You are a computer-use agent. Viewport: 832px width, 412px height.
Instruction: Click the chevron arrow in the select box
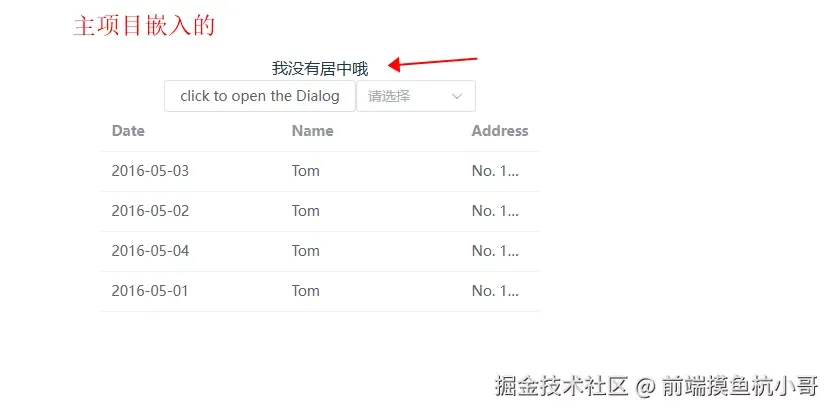click(456, 97)
